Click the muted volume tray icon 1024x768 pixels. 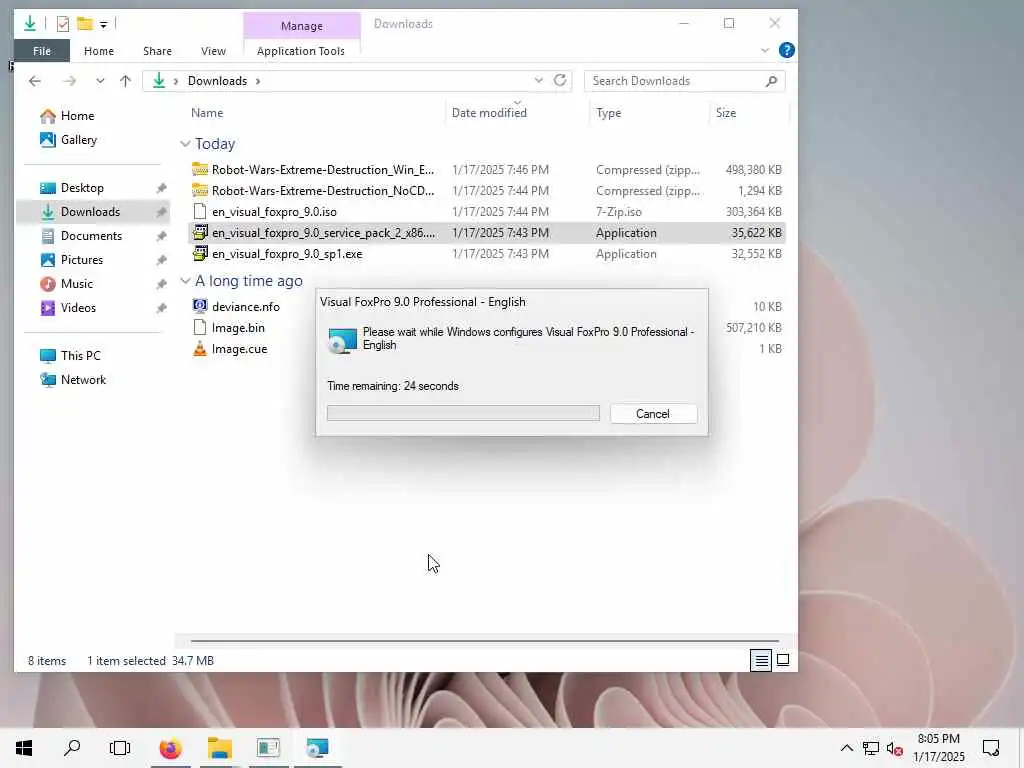pyautogui.click(x=895, y=749)
